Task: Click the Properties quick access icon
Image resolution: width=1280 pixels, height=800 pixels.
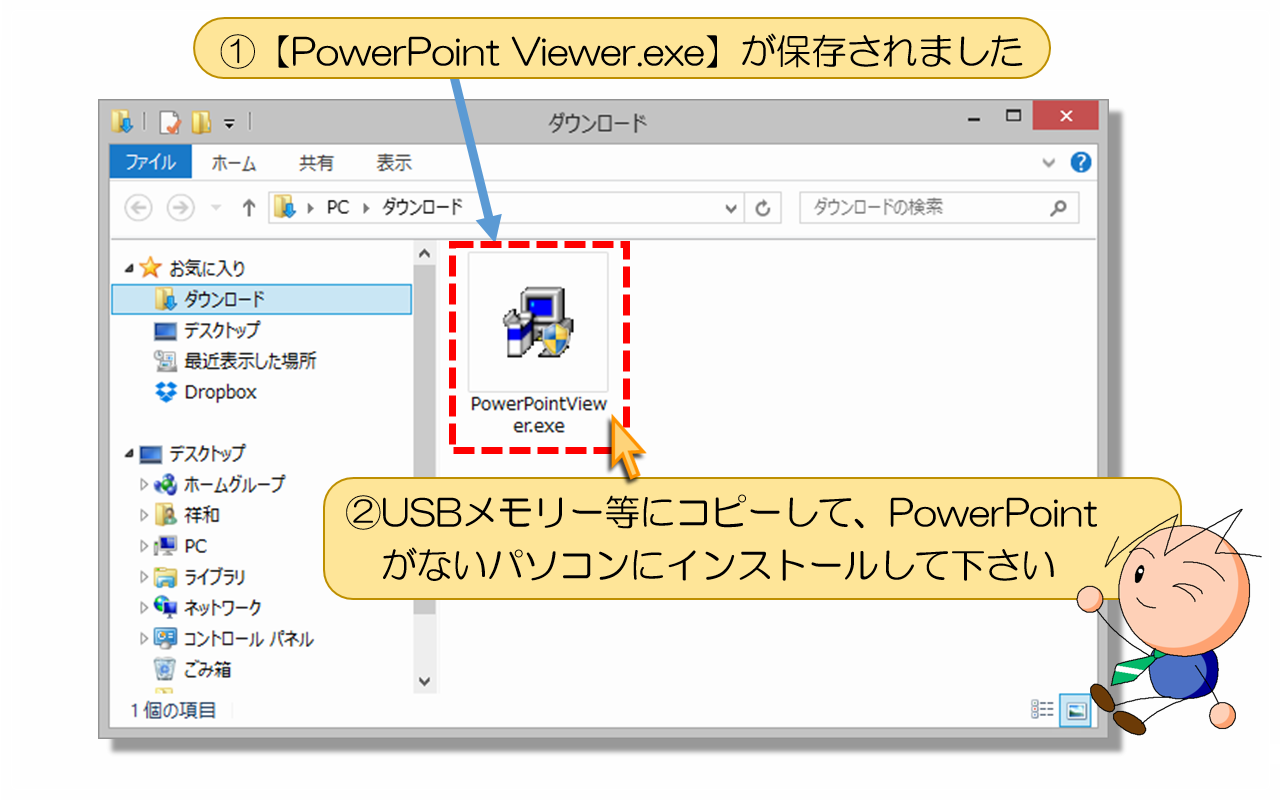Action: [x=169, y=122]
